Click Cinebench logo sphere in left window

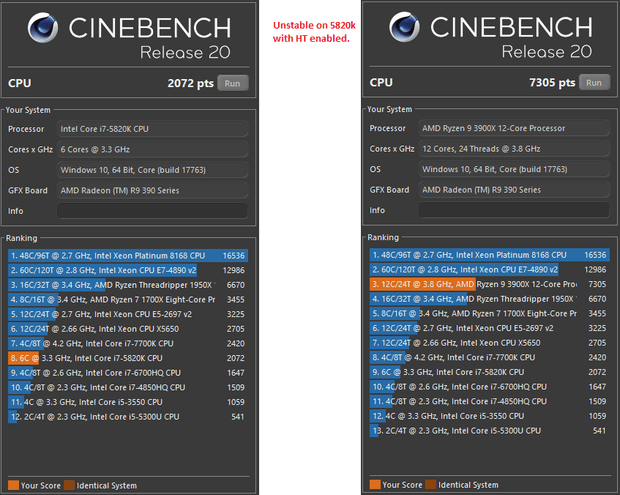coord(43,28)
